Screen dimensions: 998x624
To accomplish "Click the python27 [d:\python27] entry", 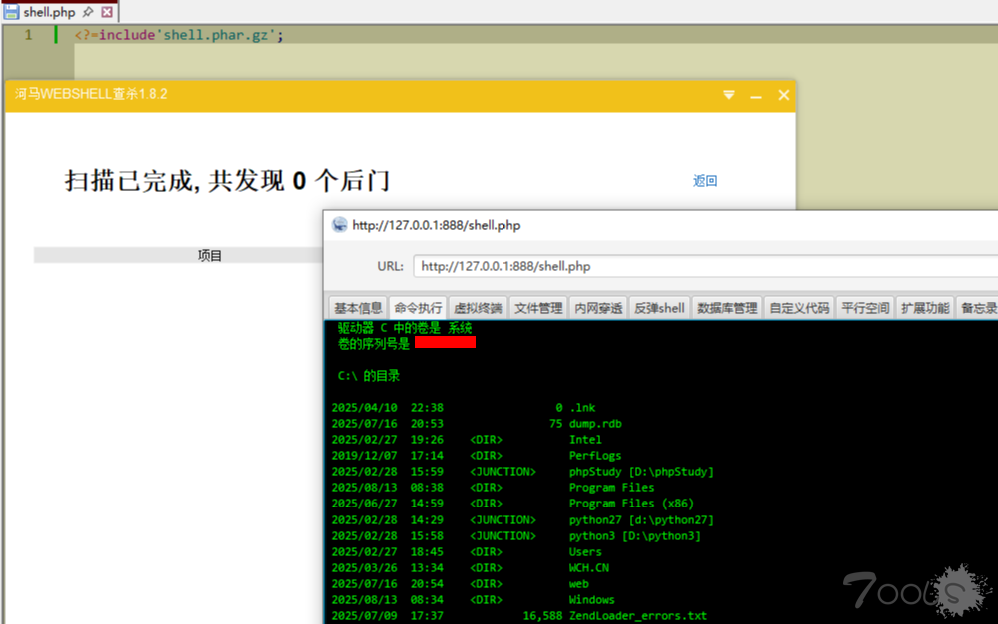I will [x=642, y=520].
